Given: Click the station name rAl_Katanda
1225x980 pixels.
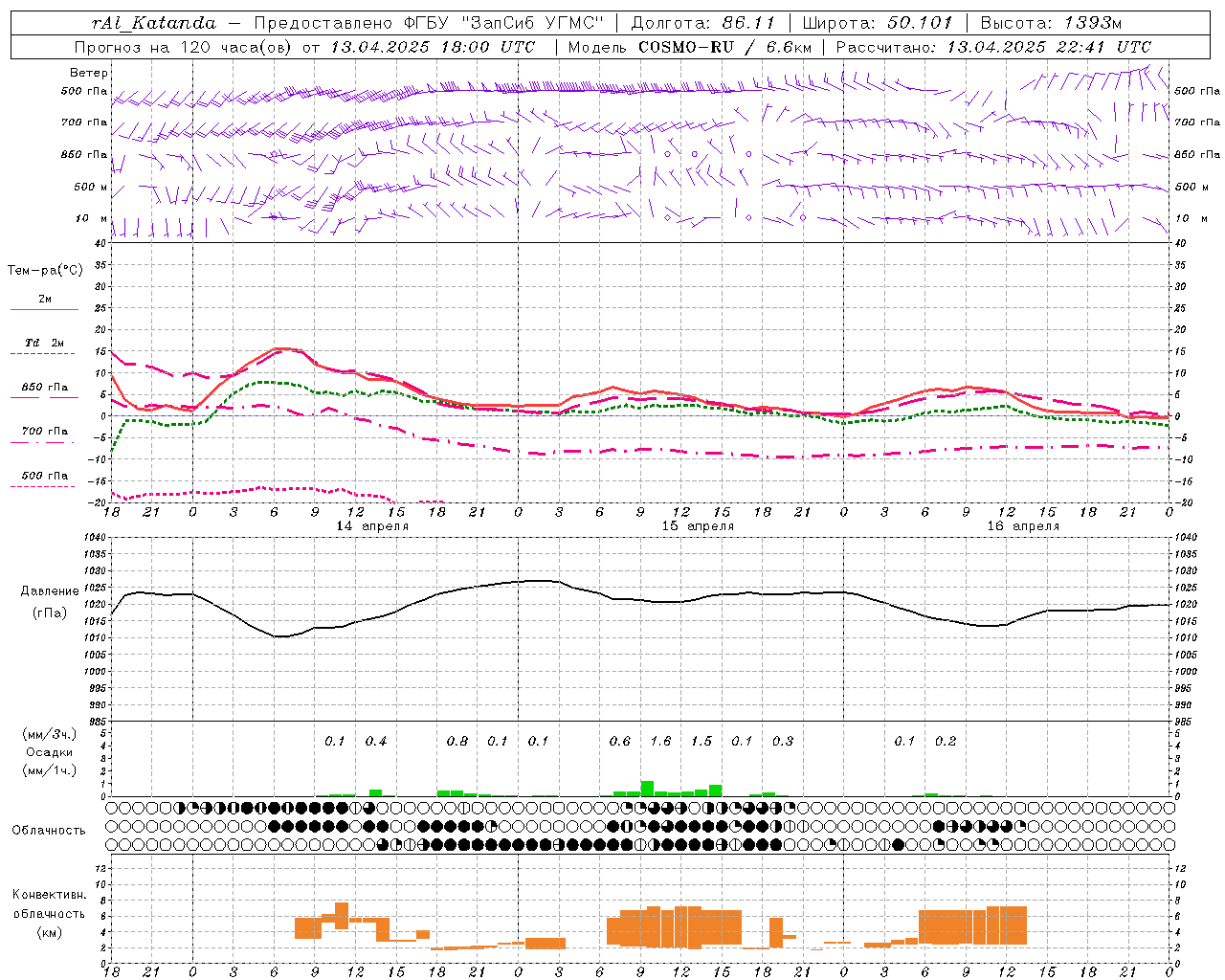Looking at the screenshot, I should pos(154,23).
